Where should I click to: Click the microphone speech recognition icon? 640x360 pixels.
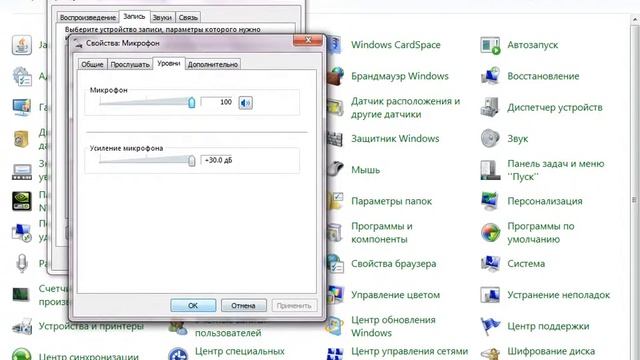[x=22, y=264]
